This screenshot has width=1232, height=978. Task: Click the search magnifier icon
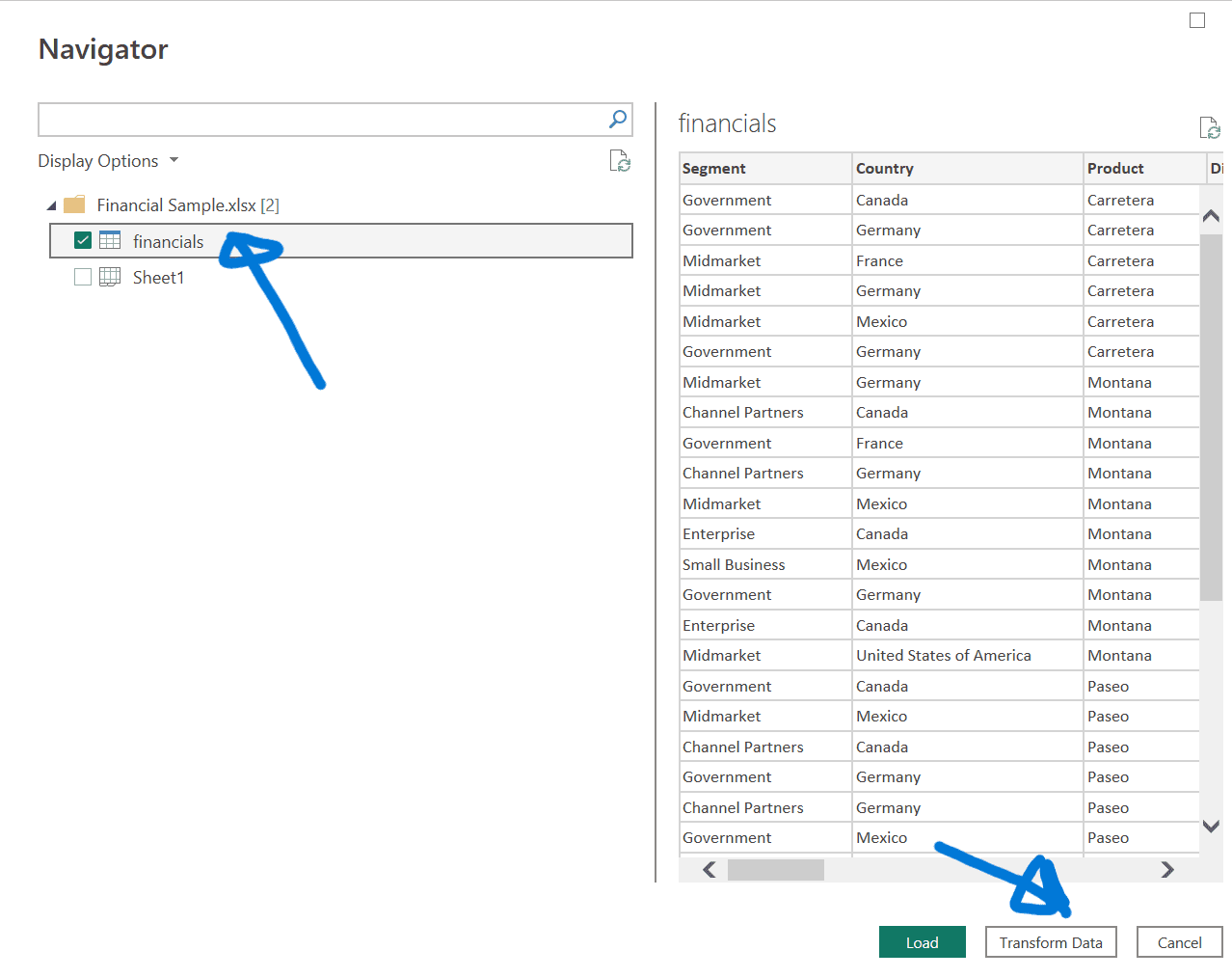click(x=616, y=119)
